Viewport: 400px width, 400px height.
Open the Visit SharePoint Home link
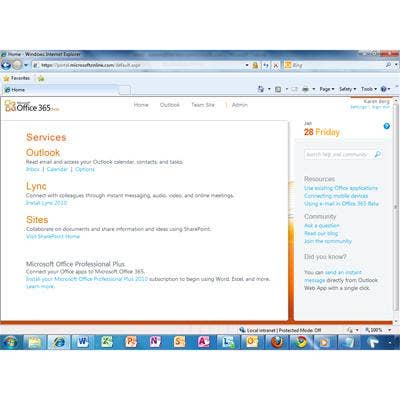click(x=53, y=236)
